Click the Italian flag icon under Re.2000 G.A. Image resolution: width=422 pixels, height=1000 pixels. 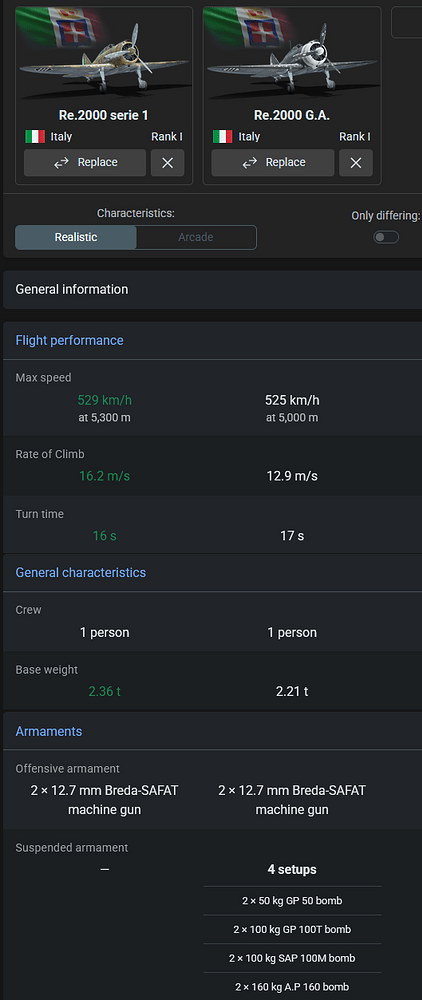[x=222, y=136]
